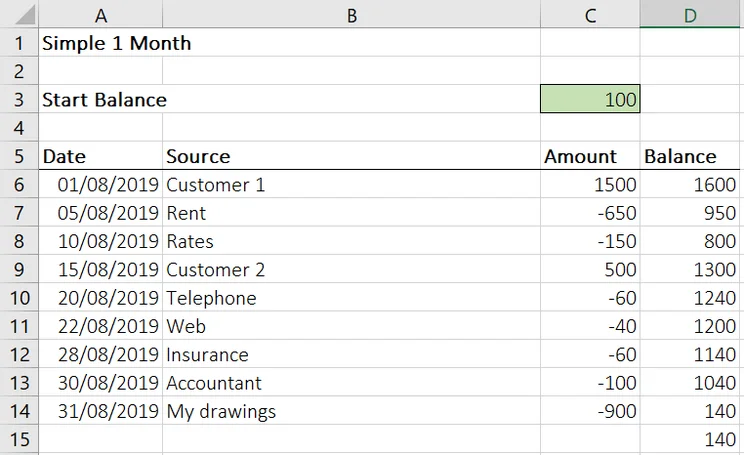Select row 4 header
Screen dimensions: 744x455
pyautogui.click(x=19, y=128)
